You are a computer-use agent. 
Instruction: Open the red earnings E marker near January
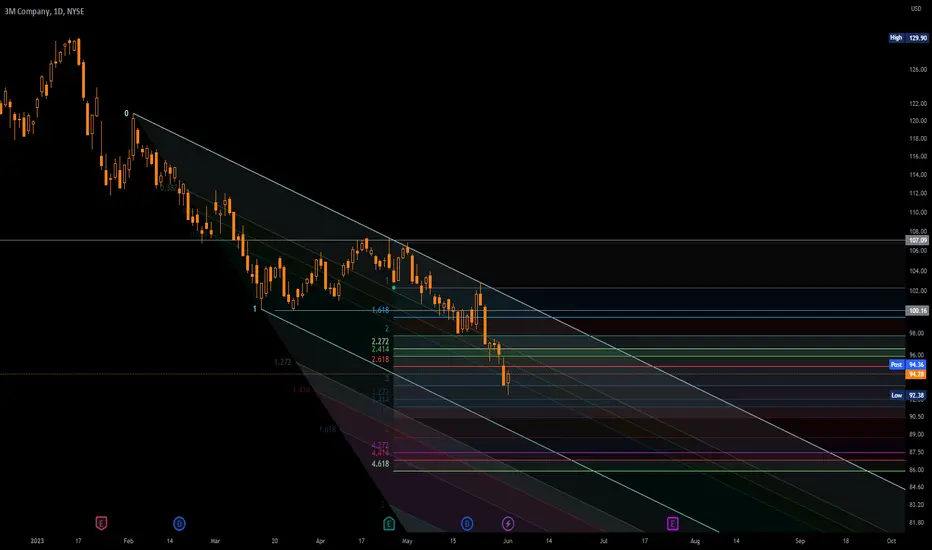102,524
